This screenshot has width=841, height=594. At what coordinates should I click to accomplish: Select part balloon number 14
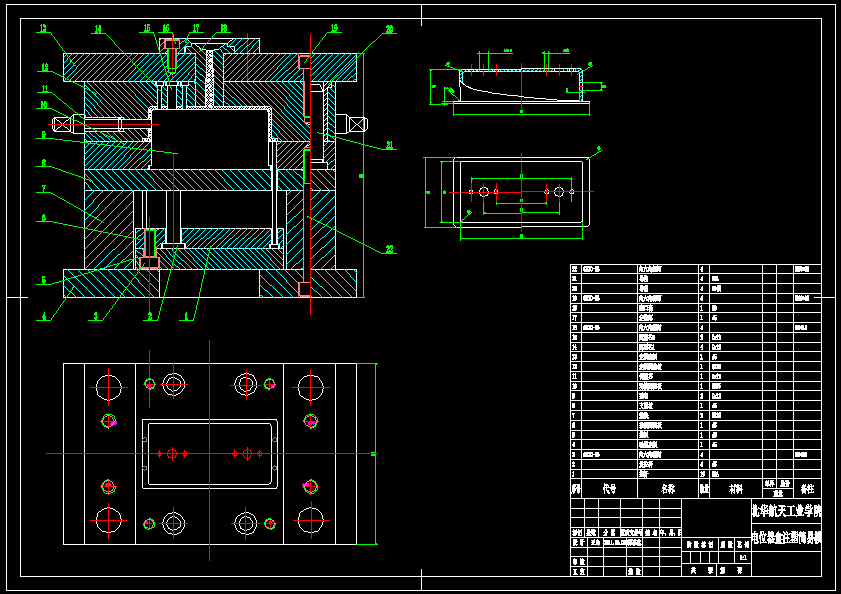pyautogui.click(x=98, y=30)
